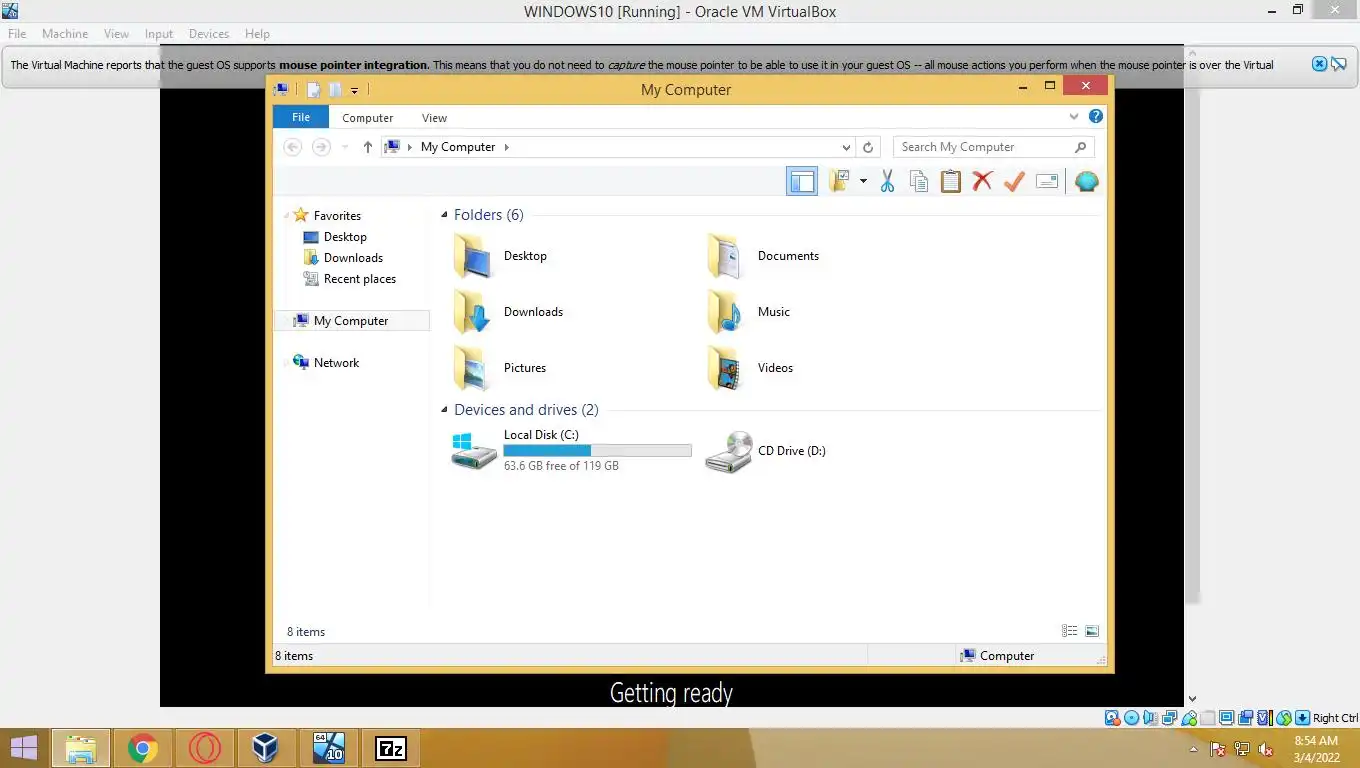Screen dimensions: 1360x768
Task: Expand the ribbon with the chevron
Action: point(1074,117)
